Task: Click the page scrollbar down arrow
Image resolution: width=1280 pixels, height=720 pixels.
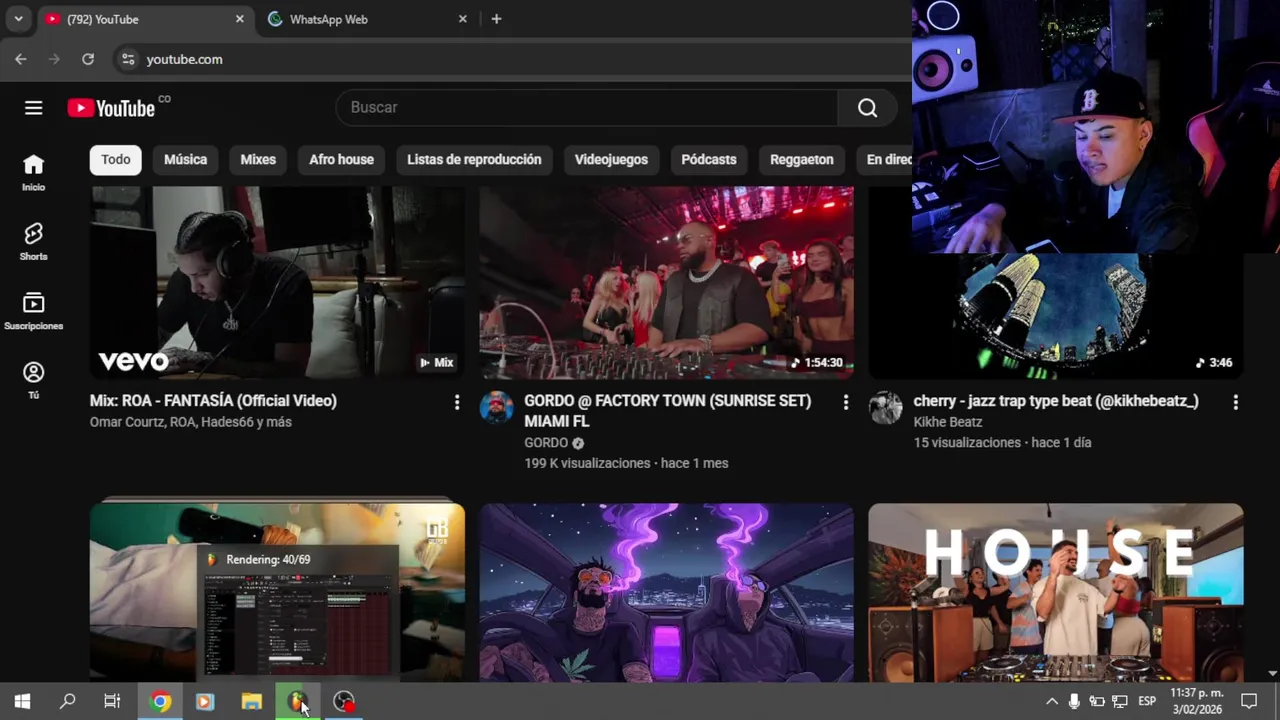Action: [1272, 674]
